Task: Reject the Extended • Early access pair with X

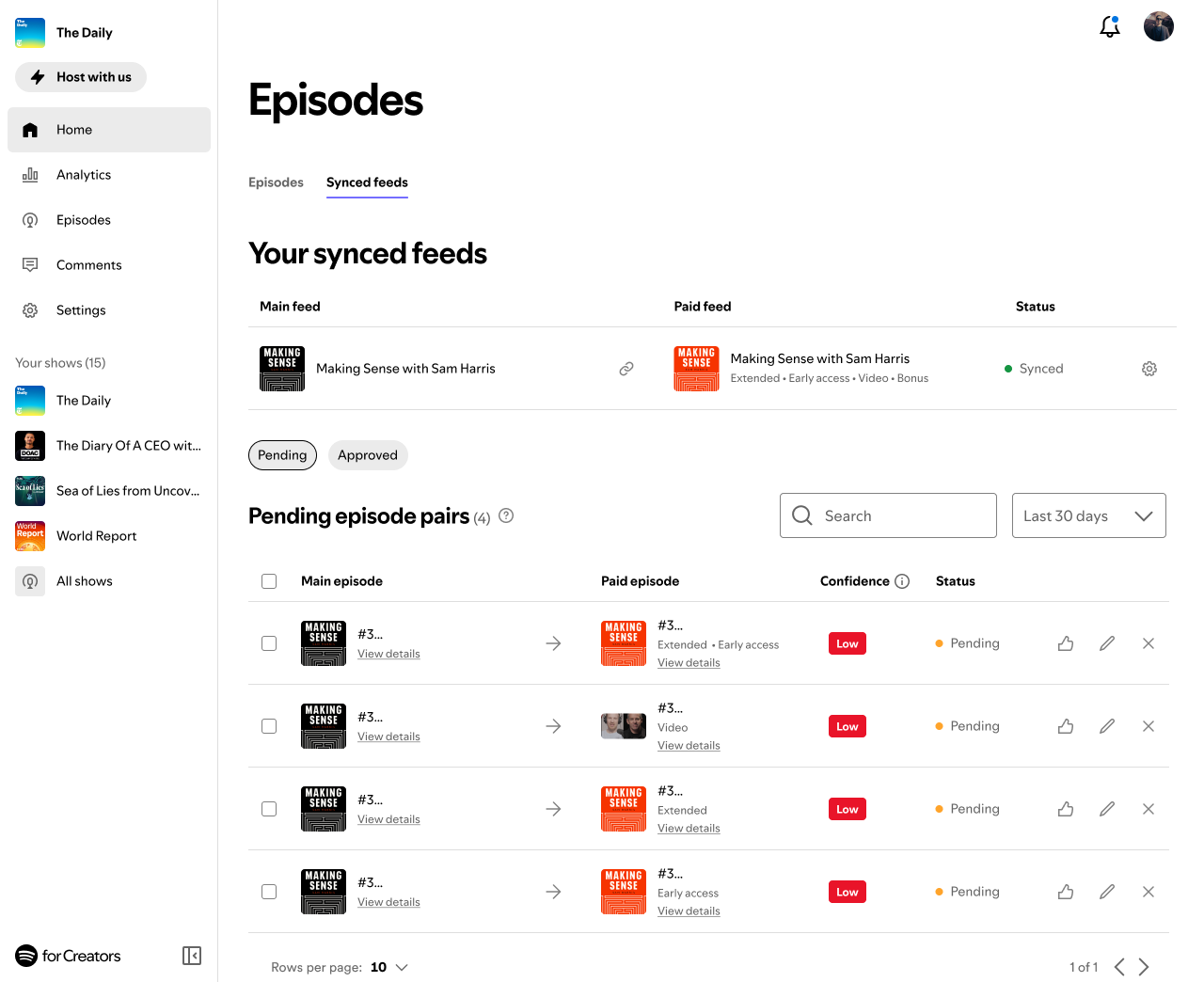Action: point(1149,643)
